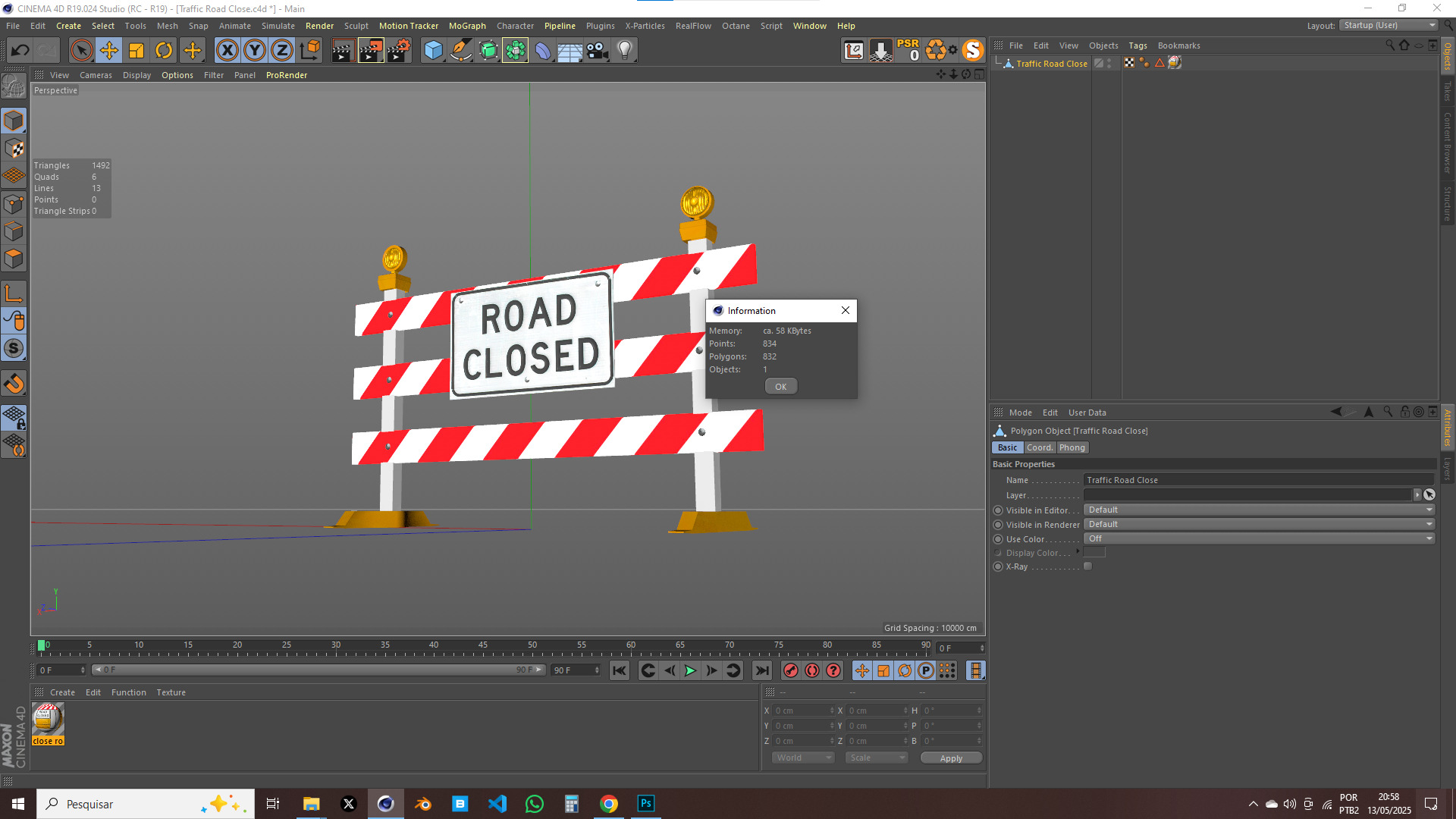Open the Simulate menu
The width and height of the screenshot is (1456, 819).
point(278,26)
